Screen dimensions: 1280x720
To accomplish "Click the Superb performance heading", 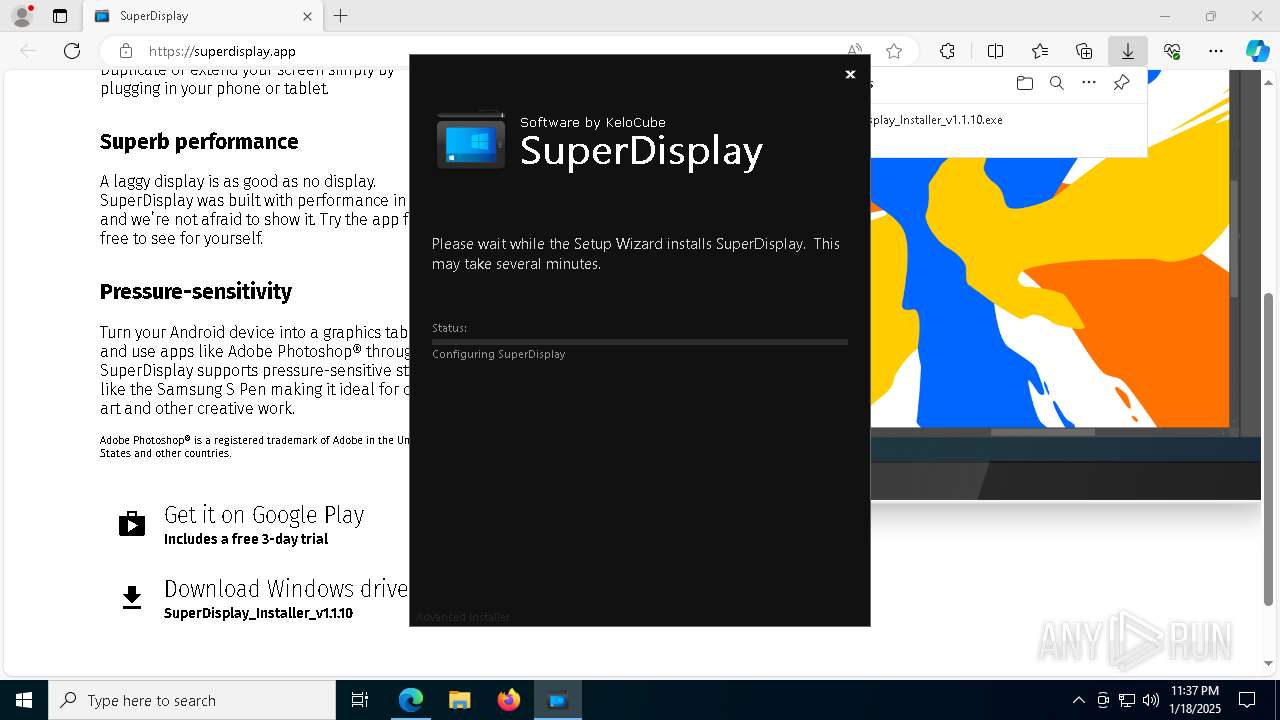I will (x=199, y=142).
